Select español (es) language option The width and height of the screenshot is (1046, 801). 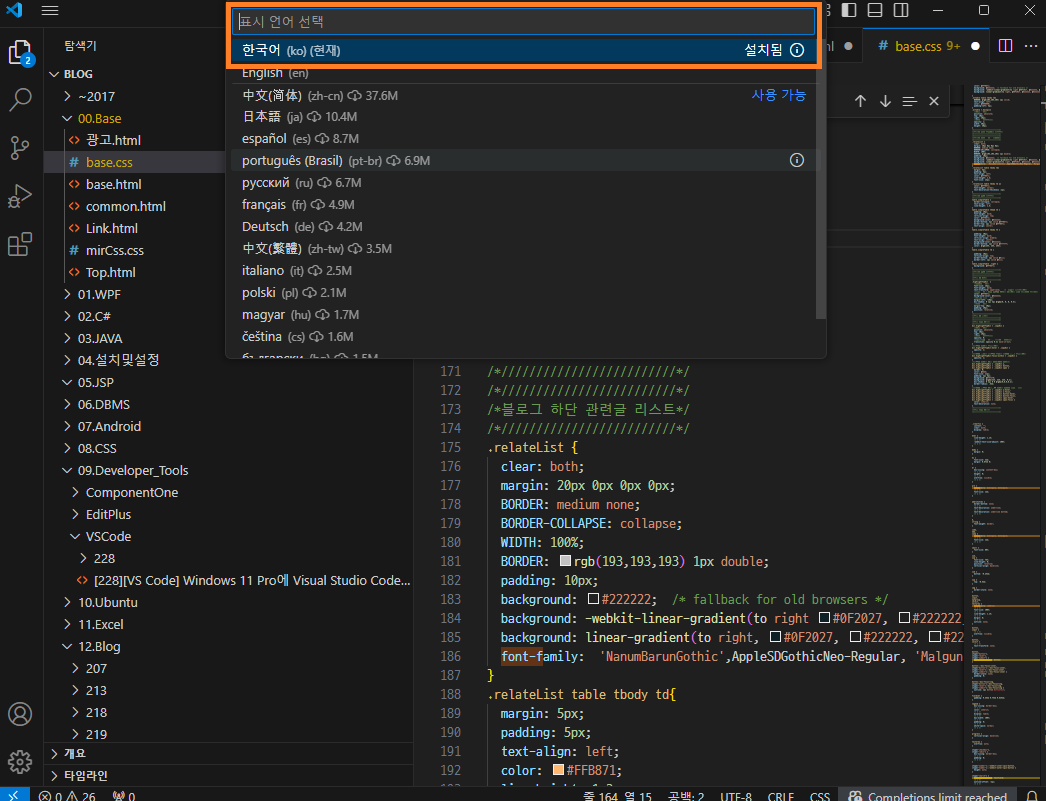524,139
